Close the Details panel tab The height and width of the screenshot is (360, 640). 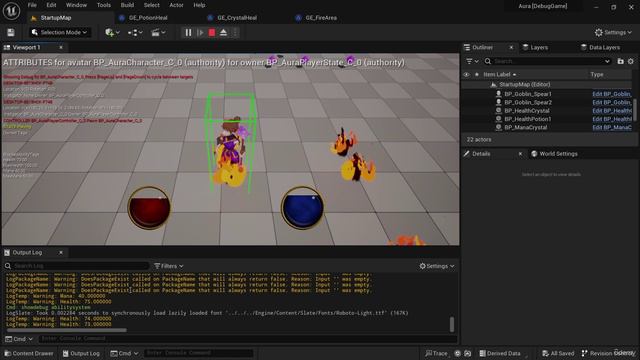(520, 154)
